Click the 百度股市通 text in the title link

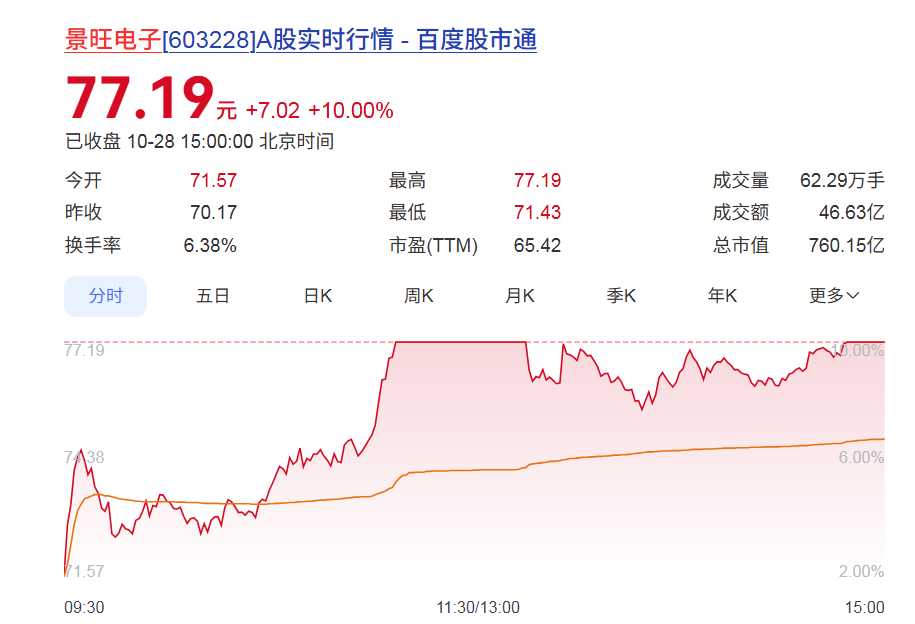coord(476,40)
